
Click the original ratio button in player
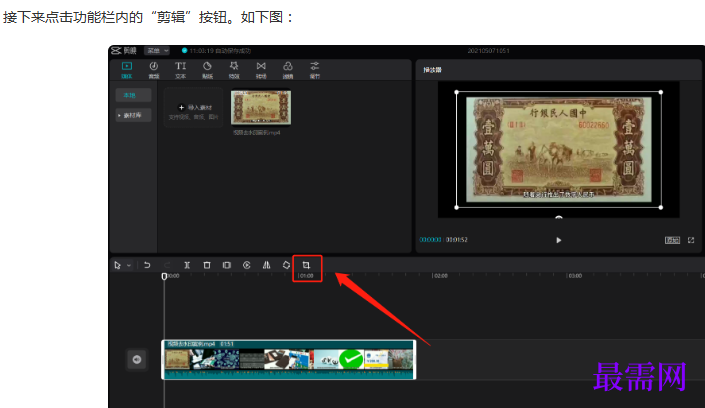click(672, 240)
